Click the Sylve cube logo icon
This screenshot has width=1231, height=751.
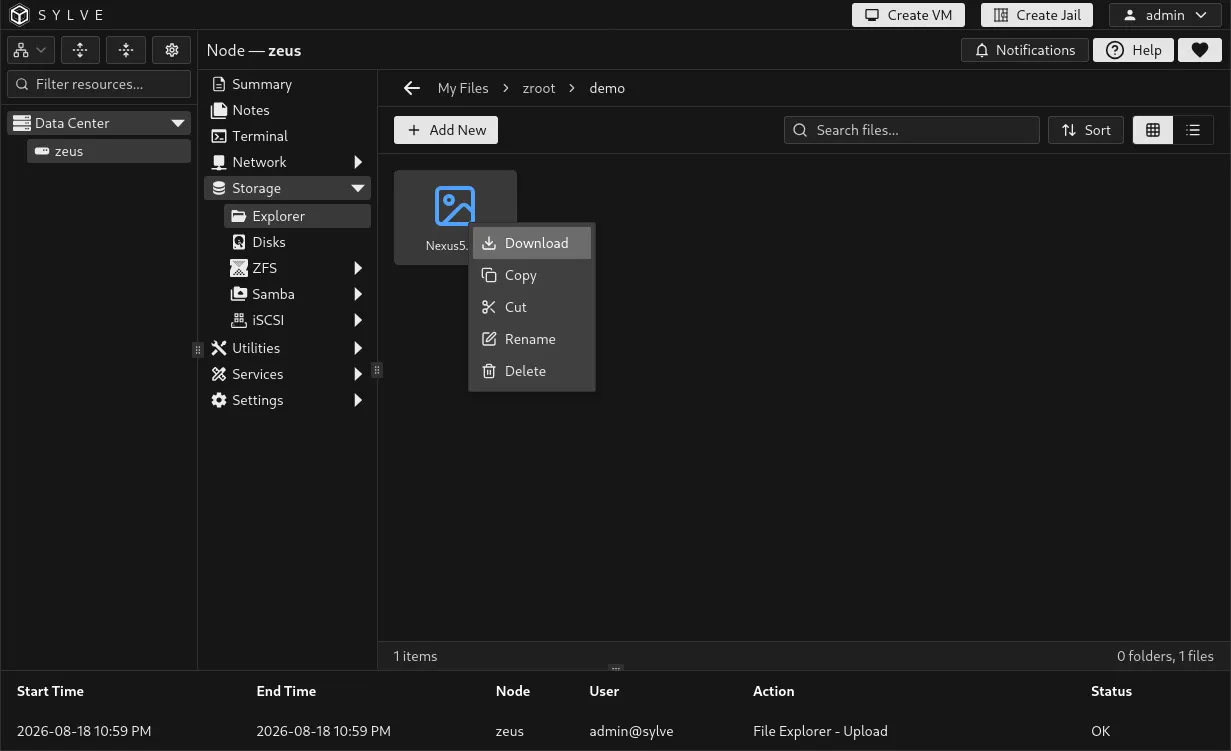click(20, 15)
